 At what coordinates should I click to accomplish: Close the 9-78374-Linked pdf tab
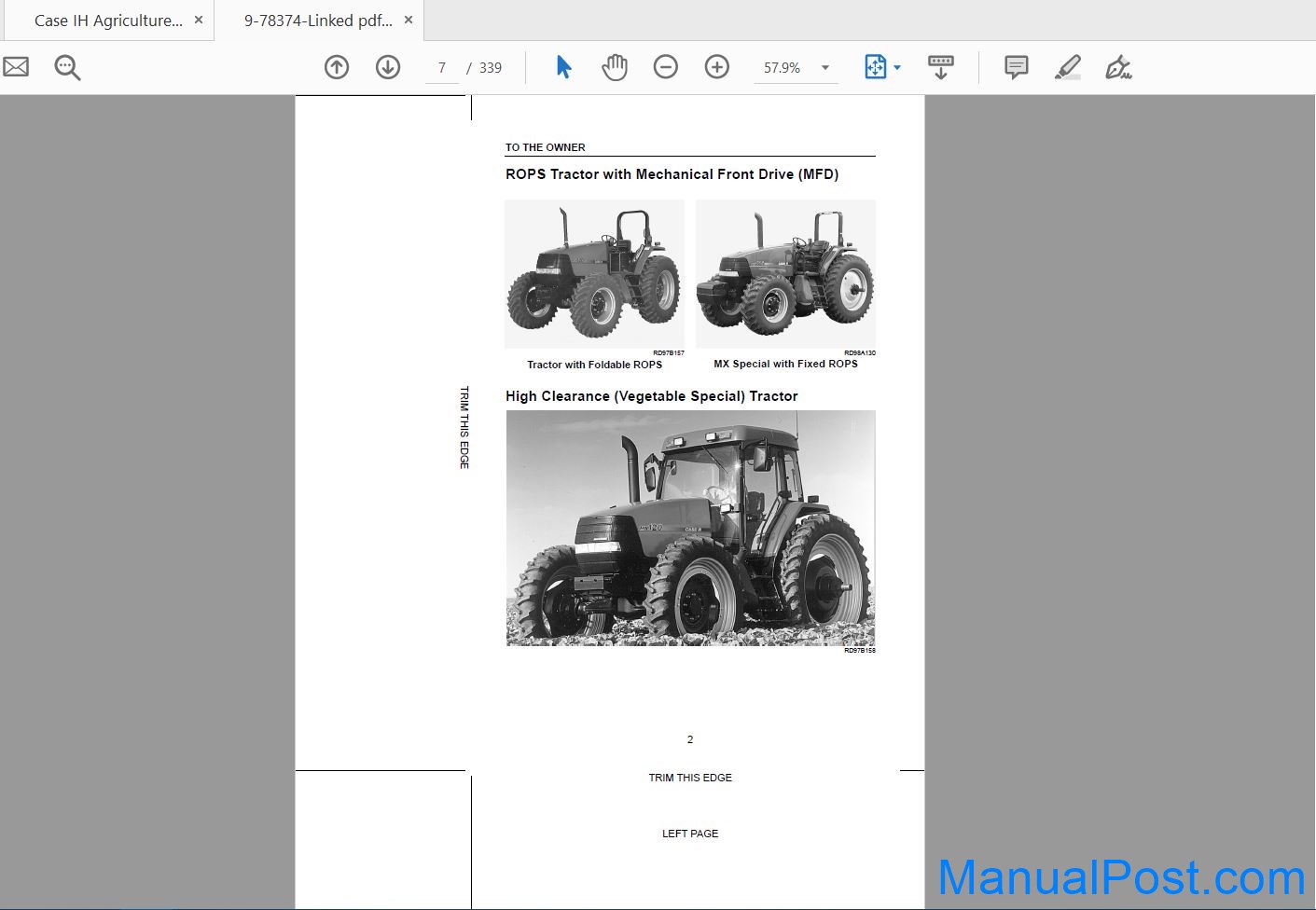[409, 20]
